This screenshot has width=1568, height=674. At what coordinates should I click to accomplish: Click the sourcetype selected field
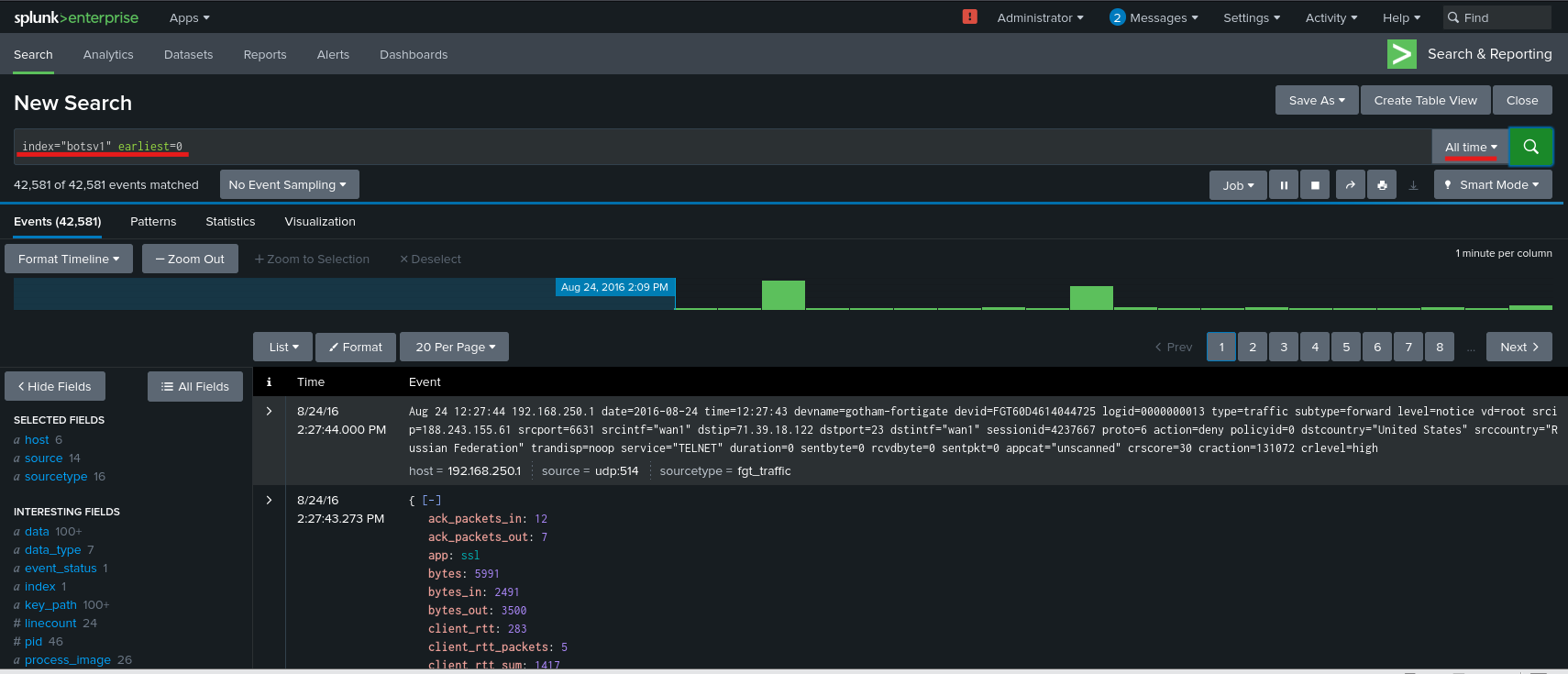pyautogui.click(x=56, y=476)
